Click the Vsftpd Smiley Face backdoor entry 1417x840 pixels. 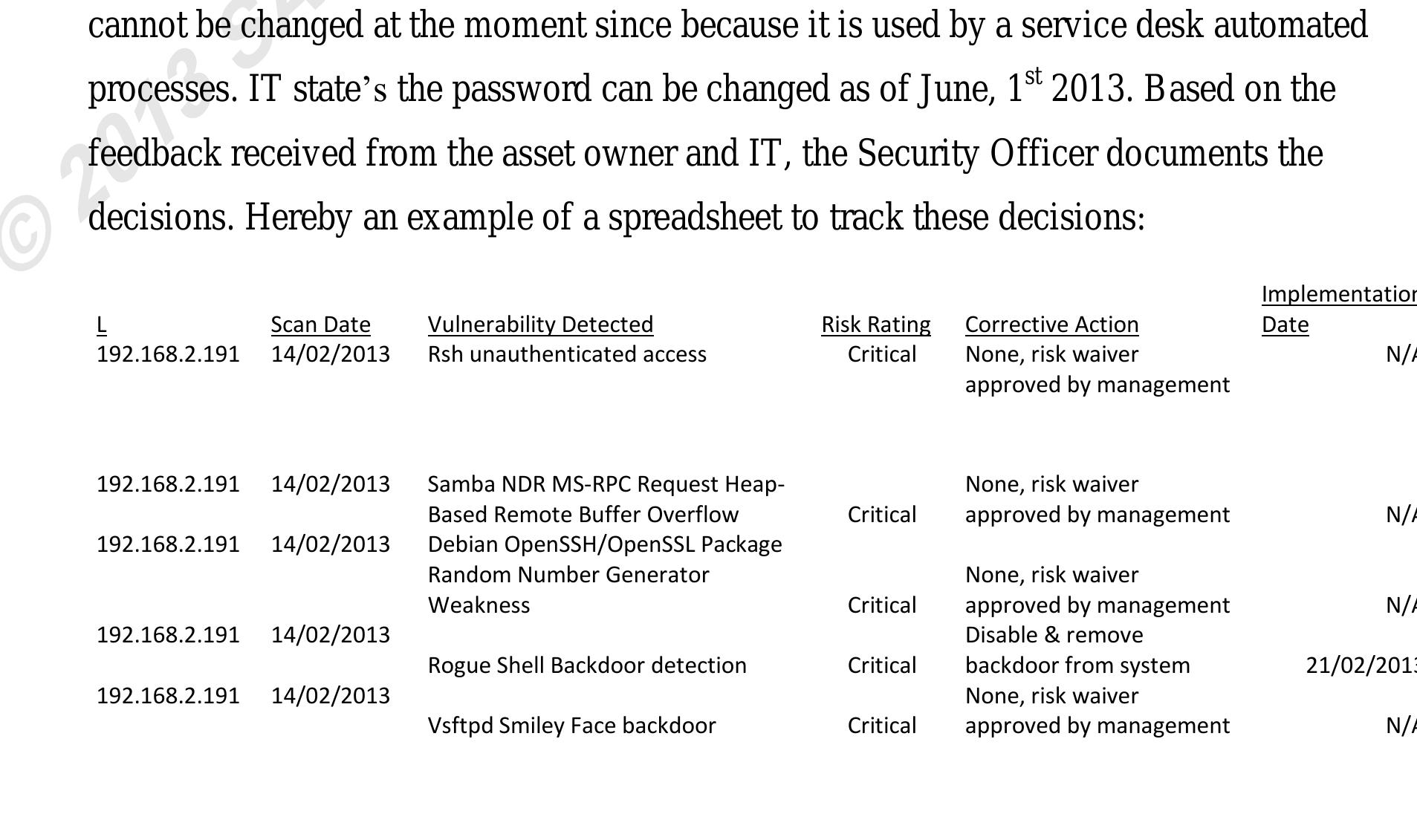[x=571, y=726]
